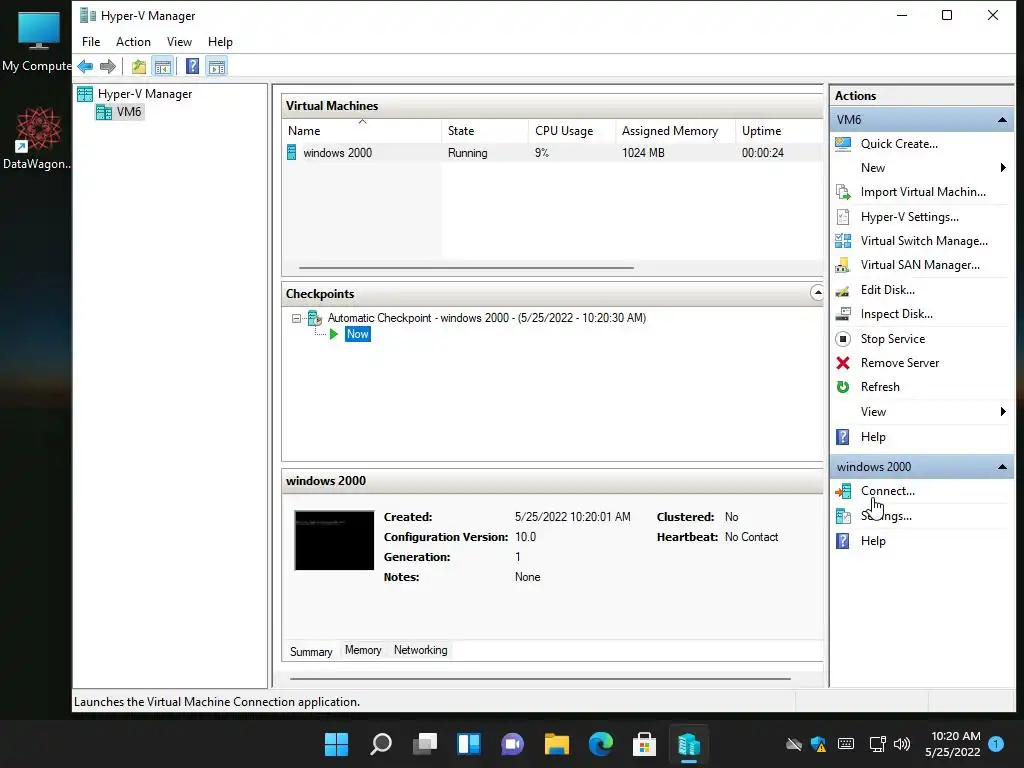This screenshot has width=1024, height=768.
Task: Expand the New submenu arrow
Action: [x=1003, y=168]
